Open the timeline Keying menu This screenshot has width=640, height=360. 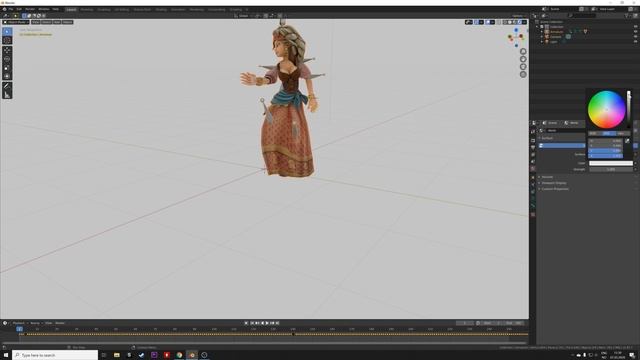tap(35, 323)
